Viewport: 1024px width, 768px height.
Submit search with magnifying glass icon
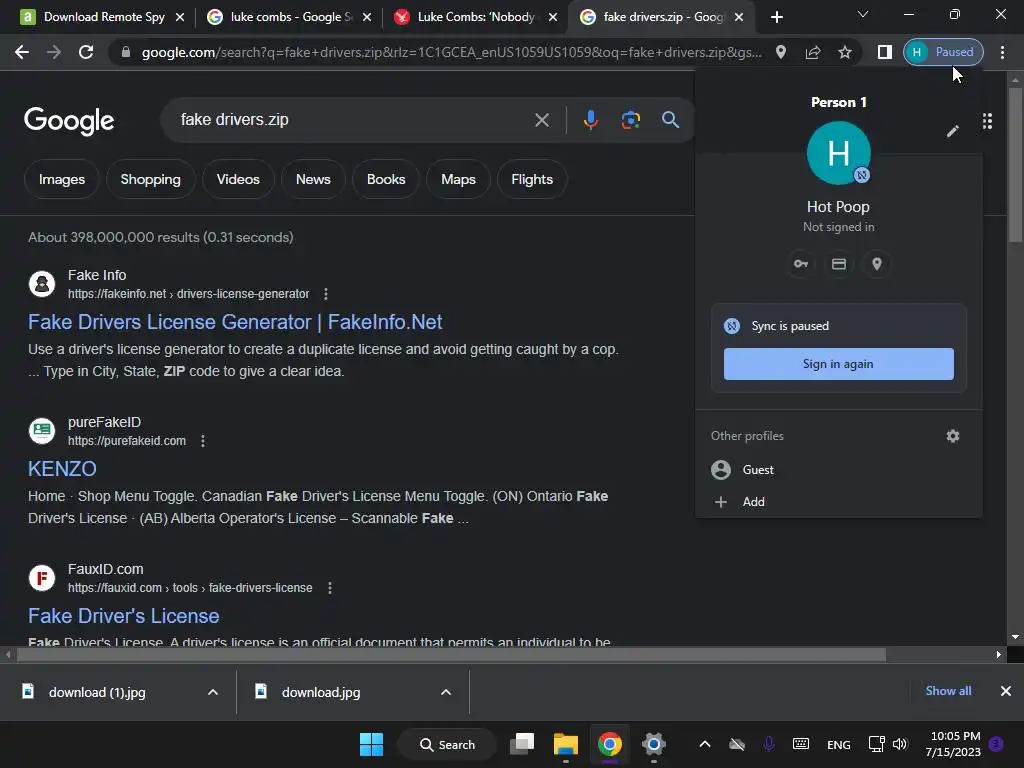(670, 120)
